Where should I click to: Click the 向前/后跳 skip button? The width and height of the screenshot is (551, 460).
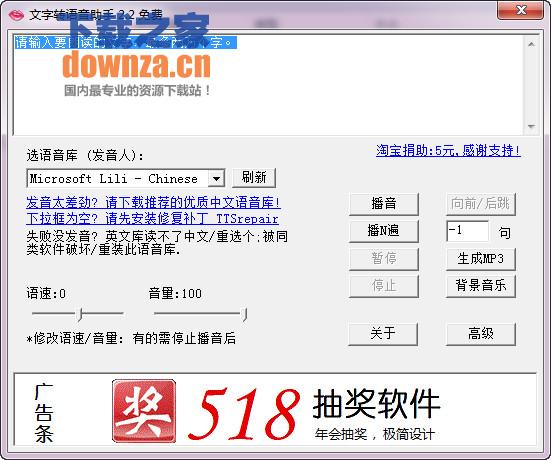click(x=481, y=204)
